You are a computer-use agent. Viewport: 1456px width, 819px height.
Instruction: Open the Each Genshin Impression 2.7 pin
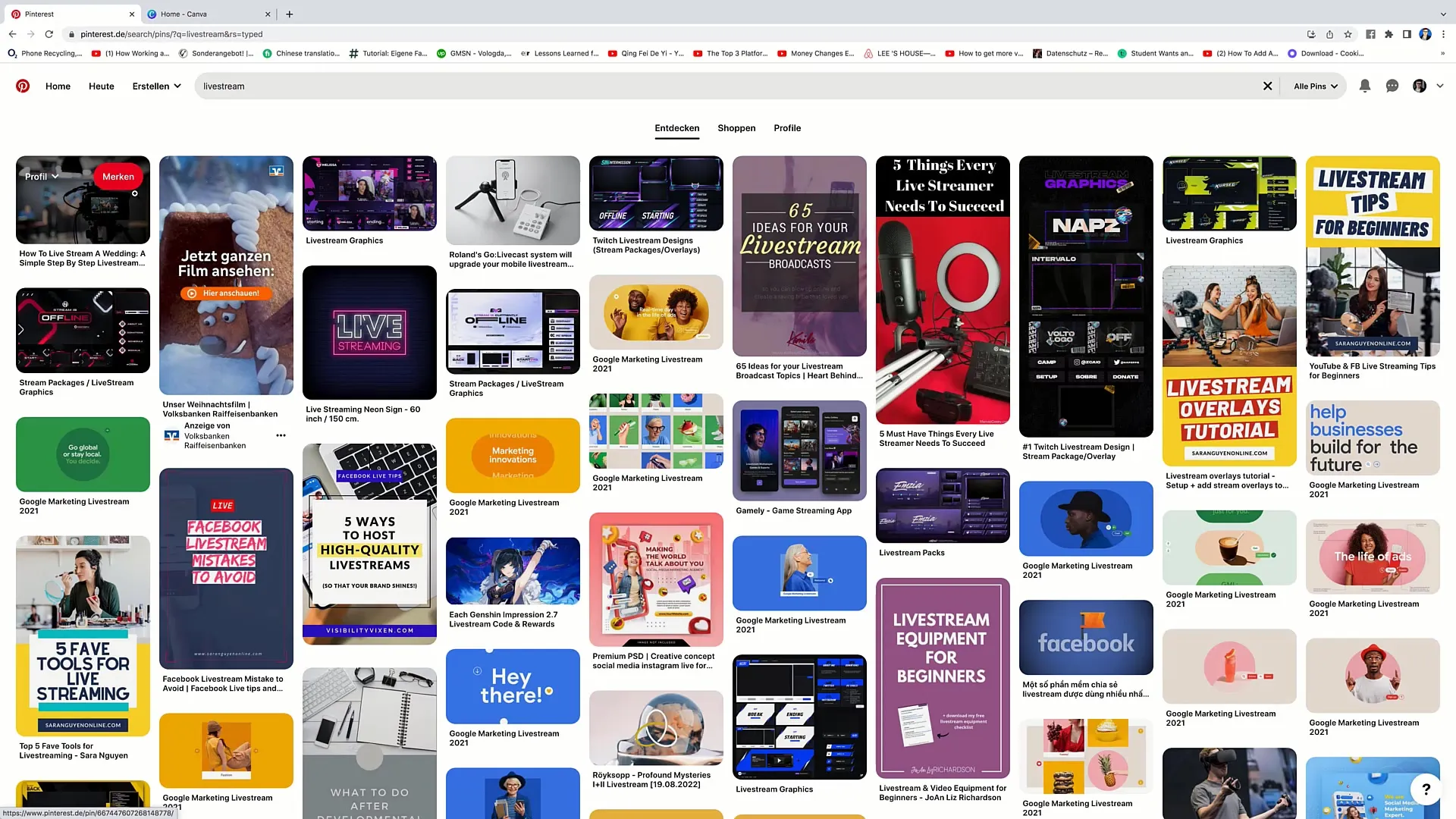click(513, 571)
